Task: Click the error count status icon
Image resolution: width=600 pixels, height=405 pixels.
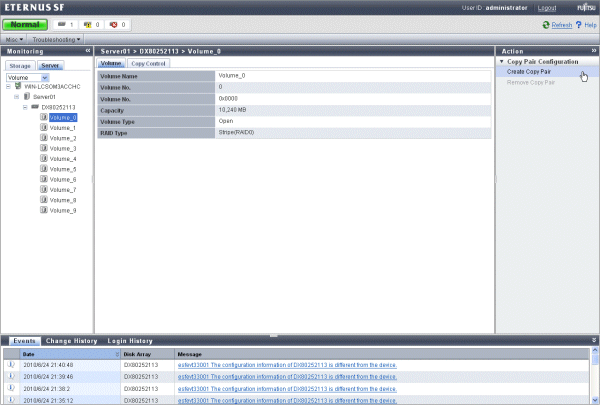Action: tap(114, 24)
